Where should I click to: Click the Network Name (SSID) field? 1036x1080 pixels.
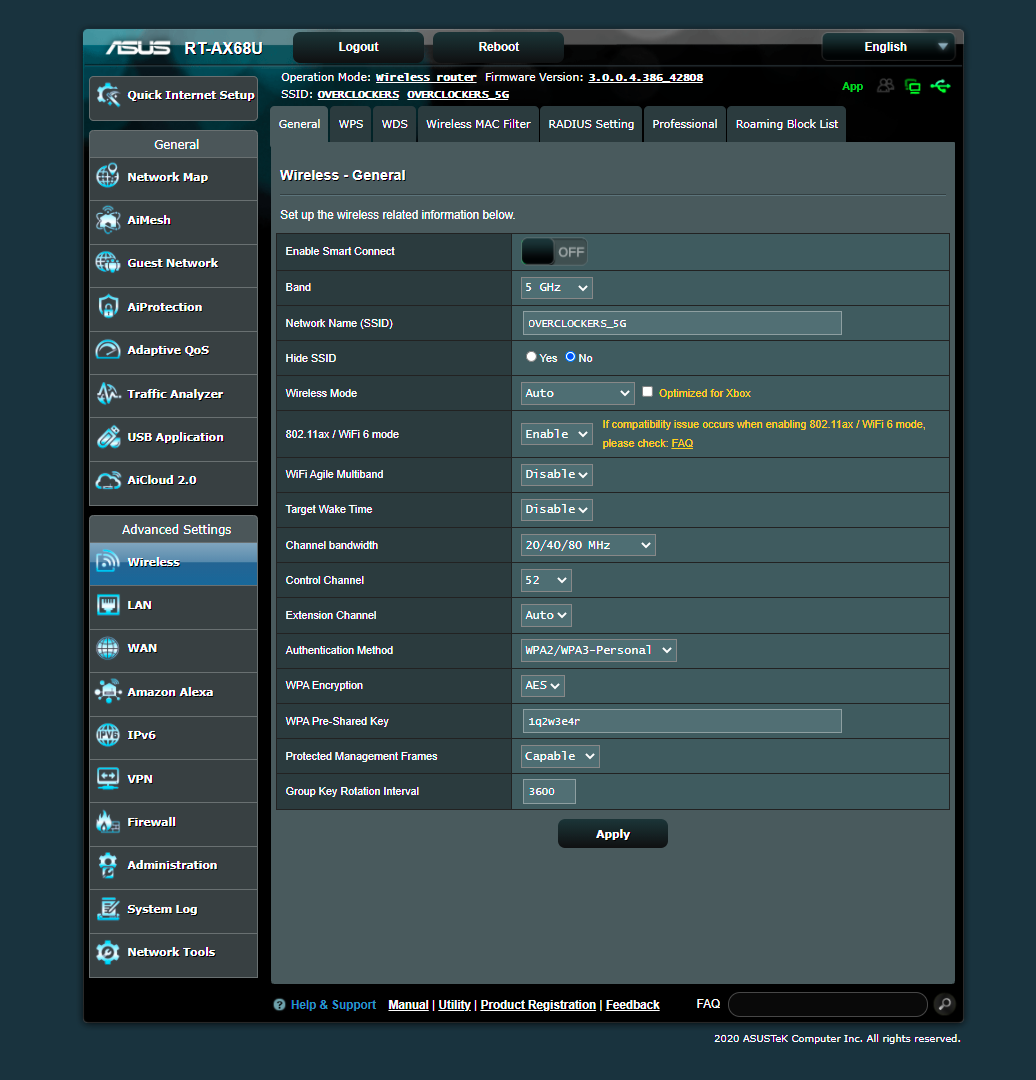point(682,323)
